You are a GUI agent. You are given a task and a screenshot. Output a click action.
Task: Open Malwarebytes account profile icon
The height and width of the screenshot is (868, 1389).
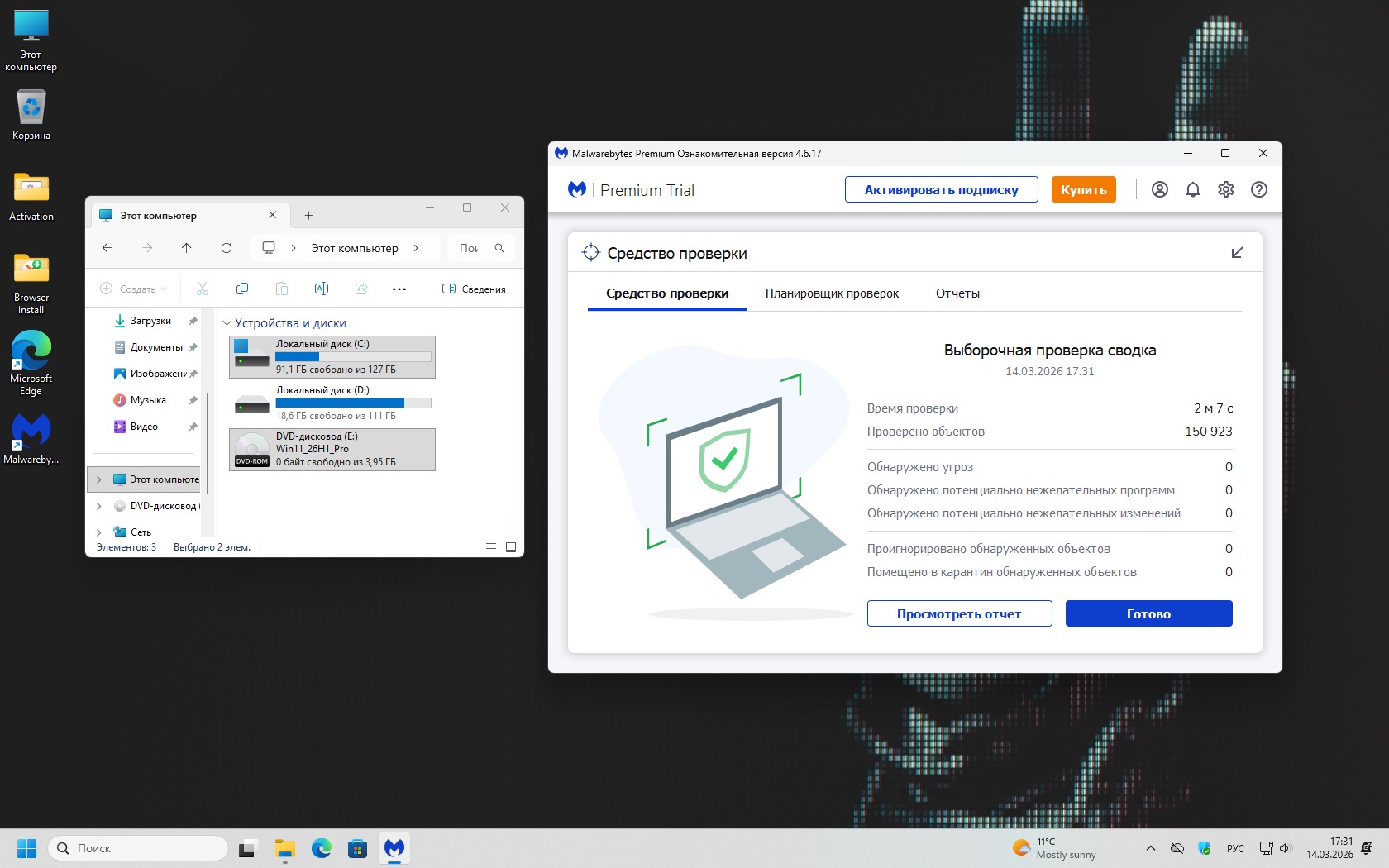pos(1159,189)
